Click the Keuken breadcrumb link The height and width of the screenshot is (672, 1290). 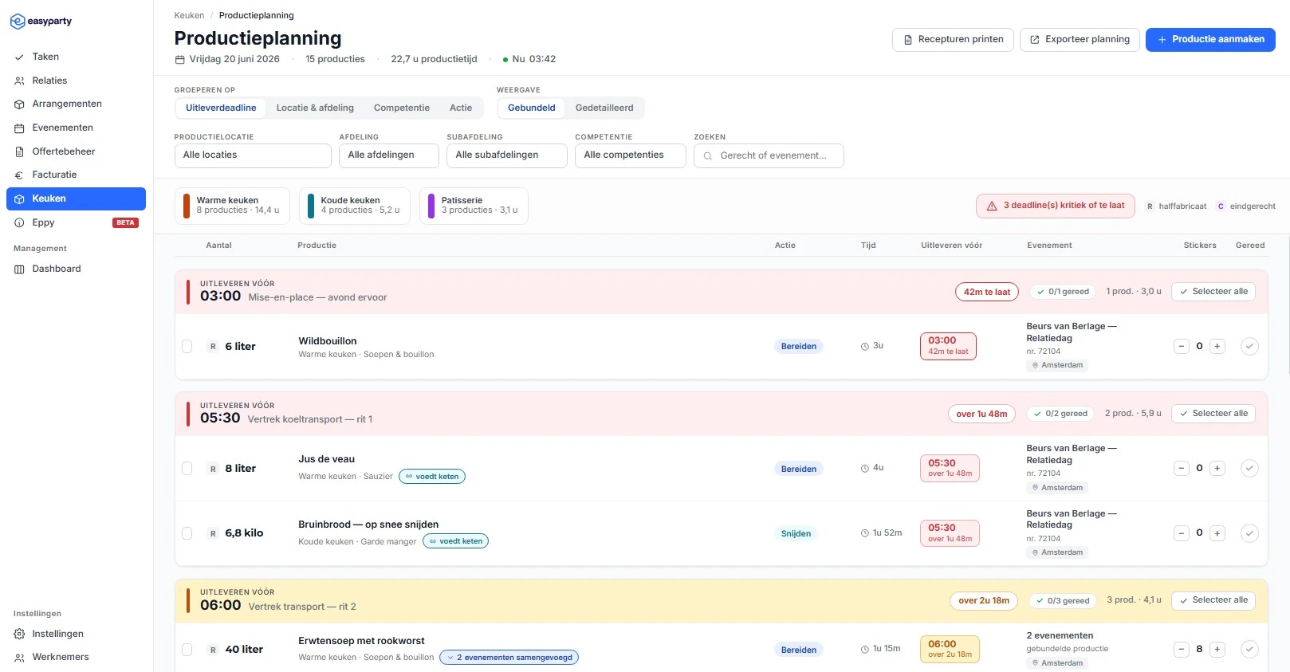point(189,16)
